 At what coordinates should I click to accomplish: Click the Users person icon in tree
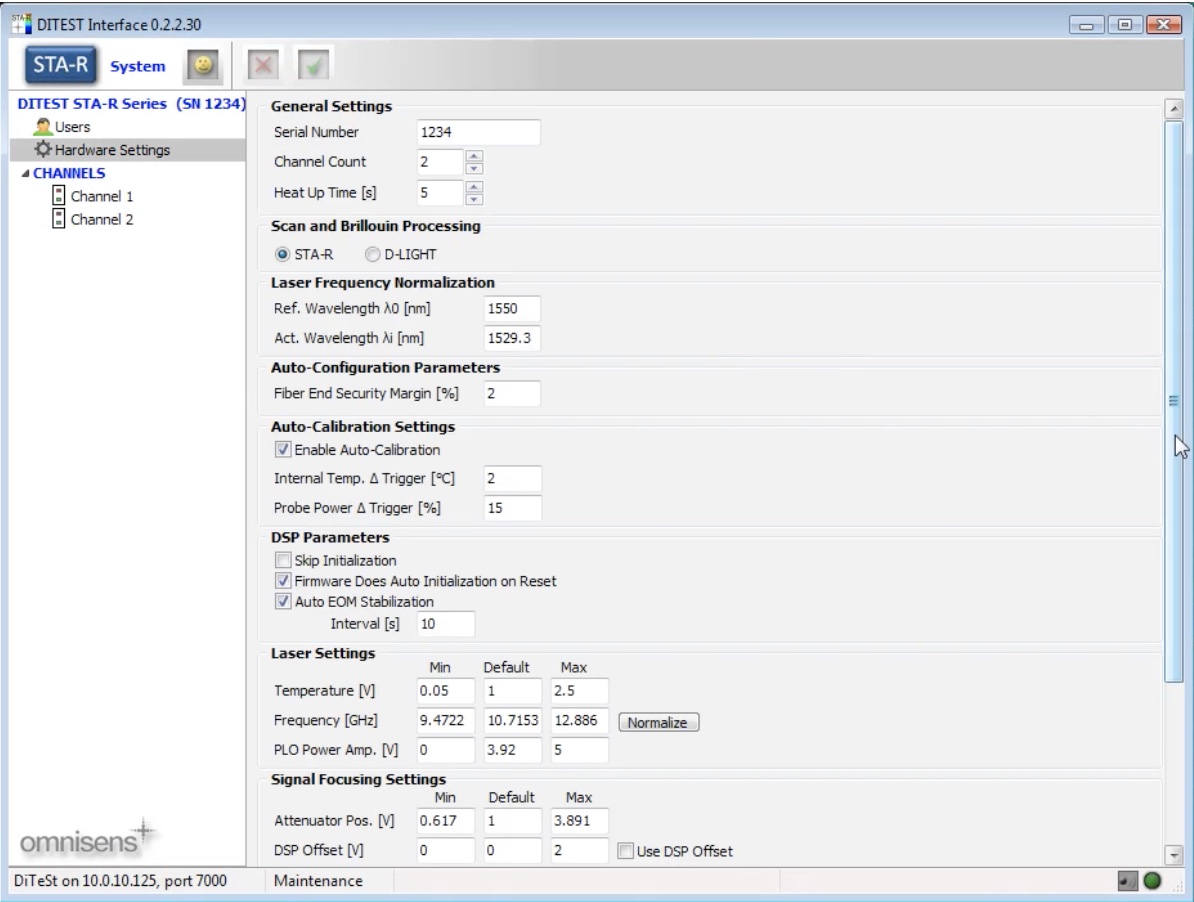click(43, 126)
